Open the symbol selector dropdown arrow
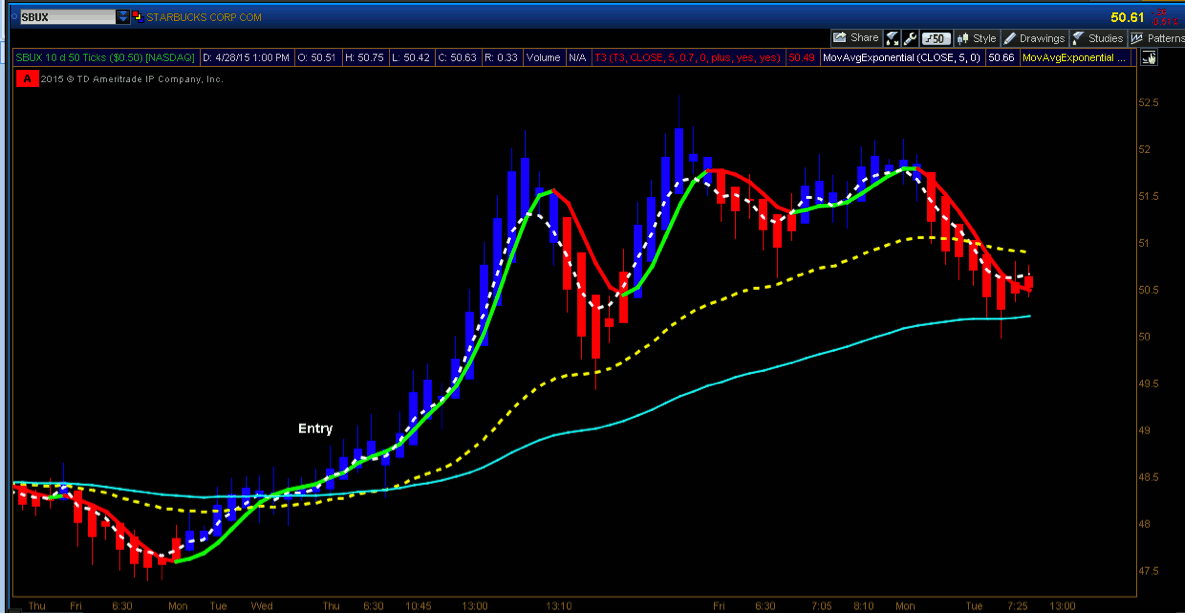This screenshot has width=1185, height=614. (123, 16)
